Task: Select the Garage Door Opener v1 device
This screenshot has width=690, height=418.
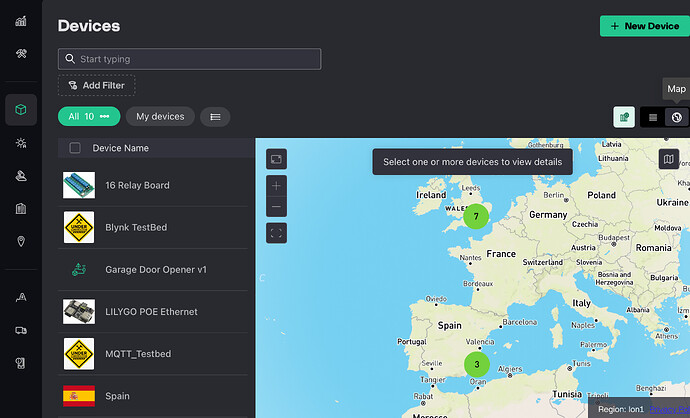Action: (x=153, y=270)
